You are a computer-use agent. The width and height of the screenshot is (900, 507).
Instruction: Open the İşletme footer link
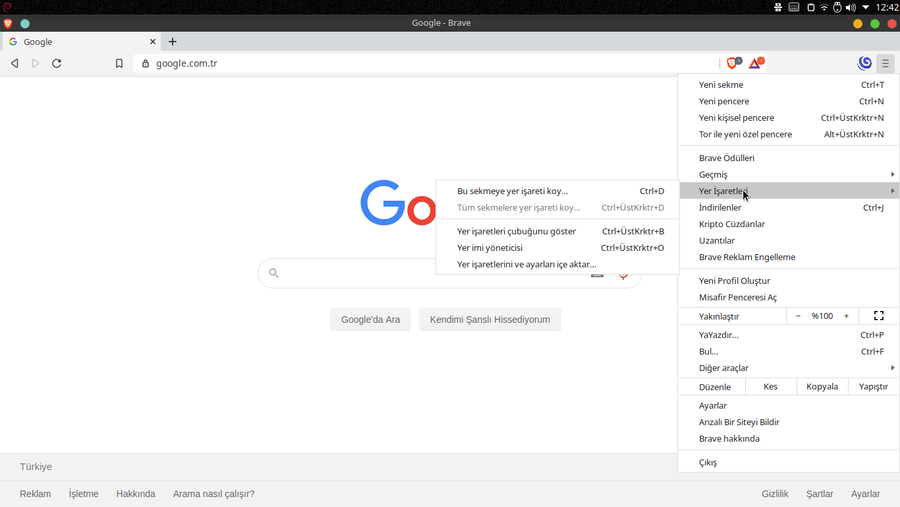click(x=83, y=494)
